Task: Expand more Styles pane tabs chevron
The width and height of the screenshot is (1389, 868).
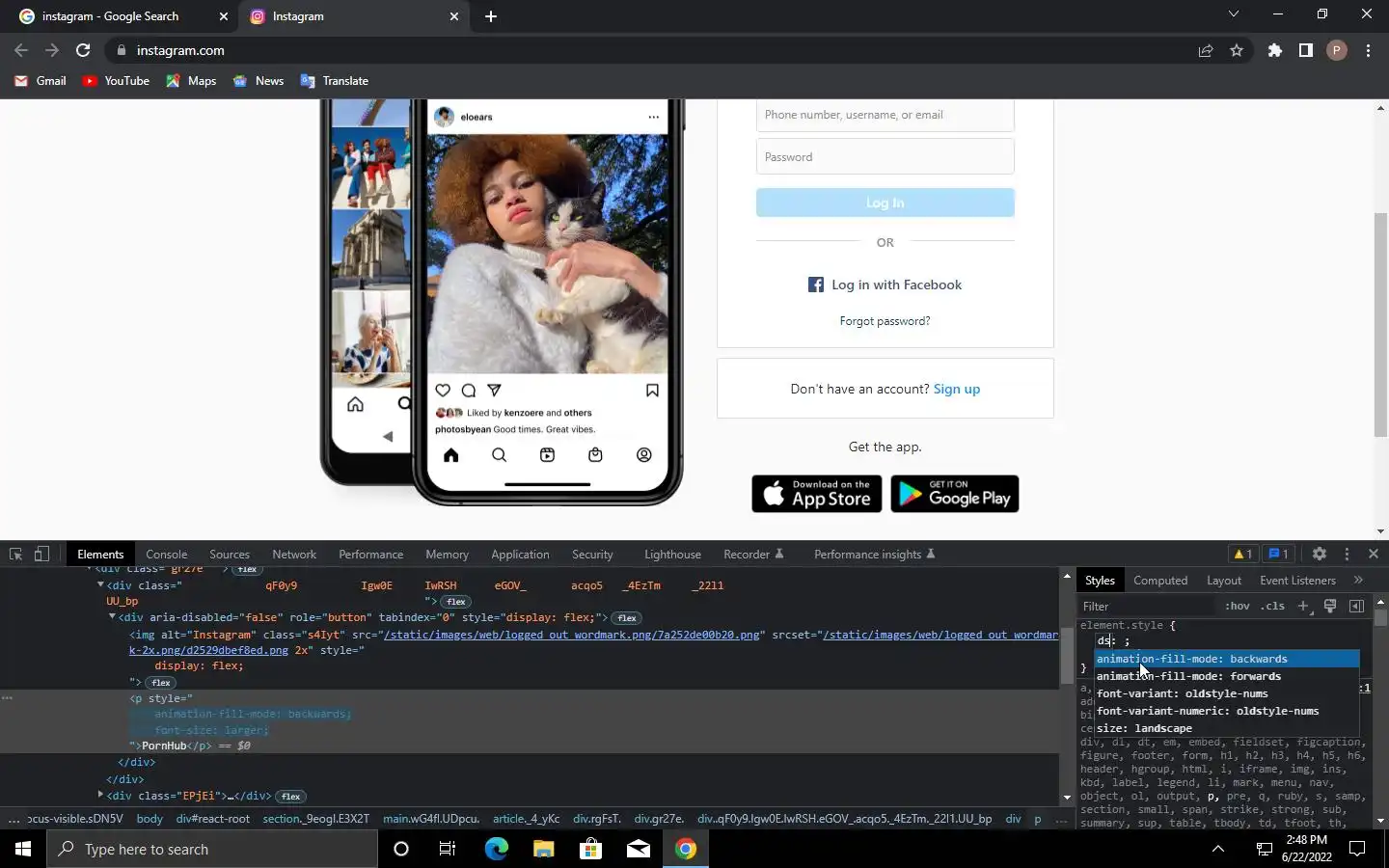Action: [1358, 580]
